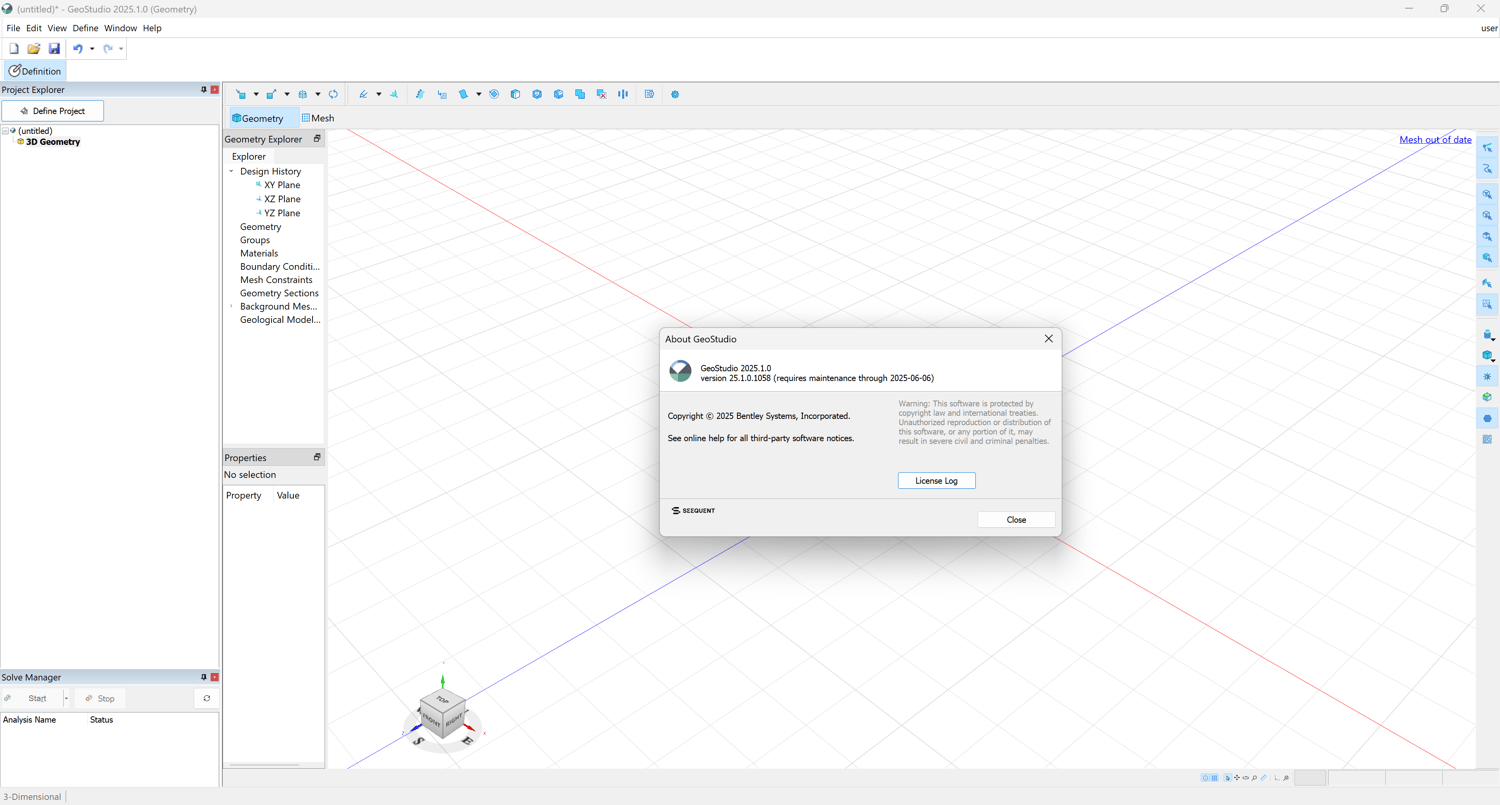Open the Define menu
Image resolution: width=1500 pixels, height=805 pixels.
[85, 28]
